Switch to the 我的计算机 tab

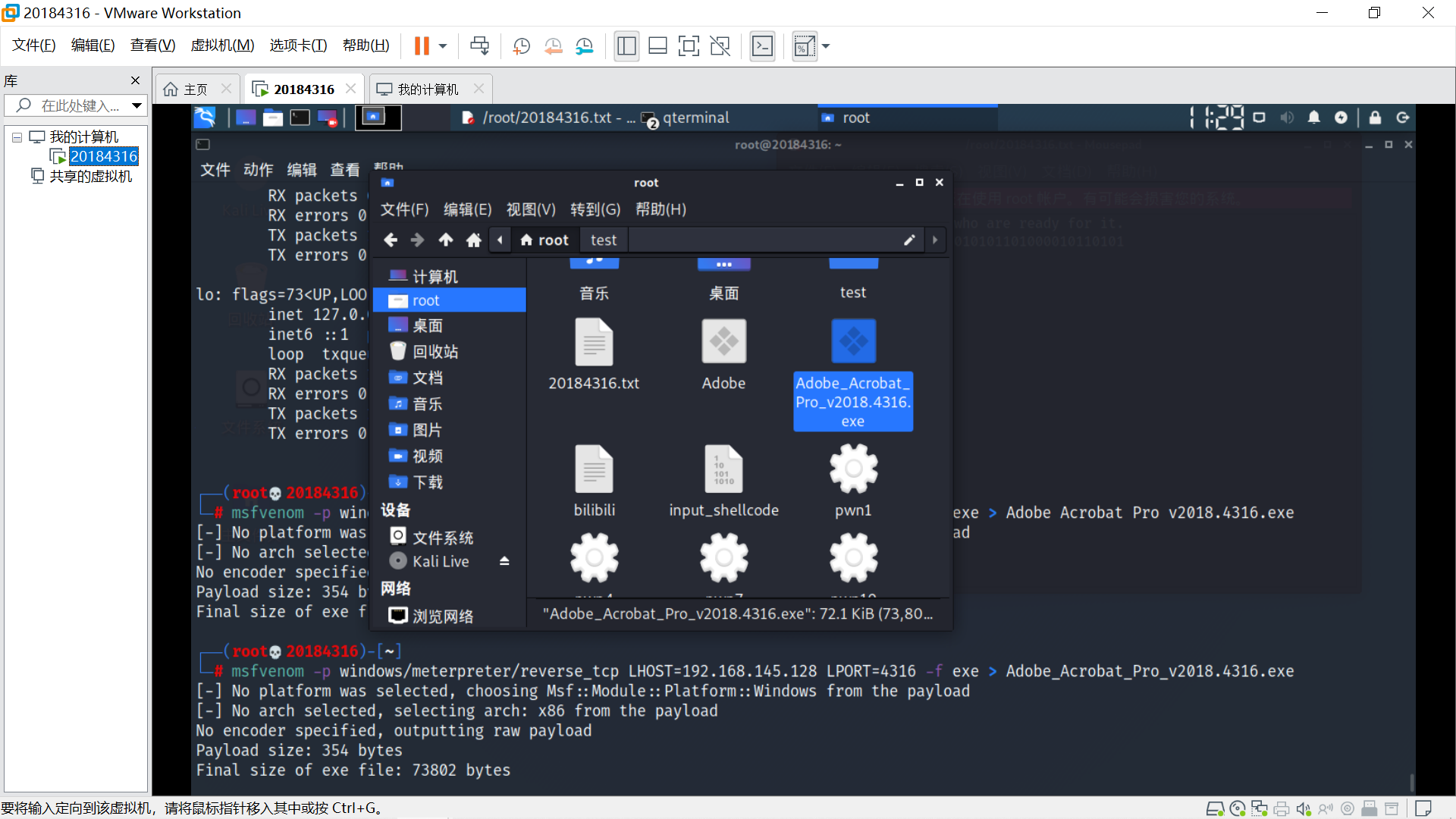(x=428, y=89)
